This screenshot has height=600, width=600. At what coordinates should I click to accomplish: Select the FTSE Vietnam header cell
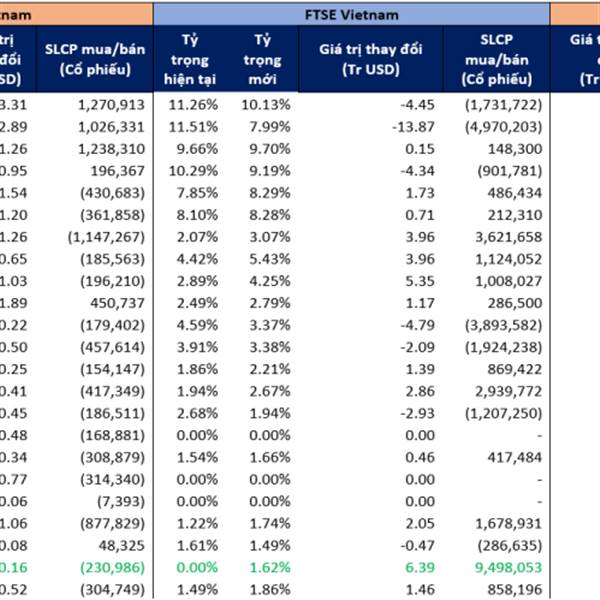tap(352, 15)
